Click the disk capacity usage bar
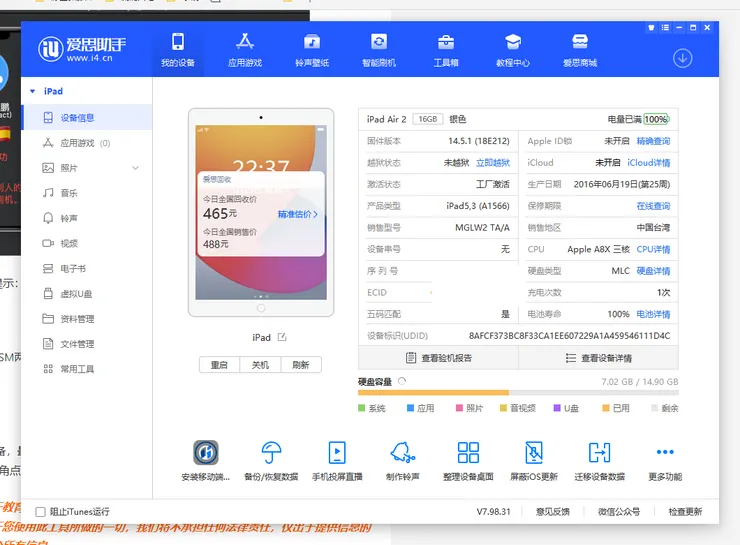The image size is (740, 545). 518,393
